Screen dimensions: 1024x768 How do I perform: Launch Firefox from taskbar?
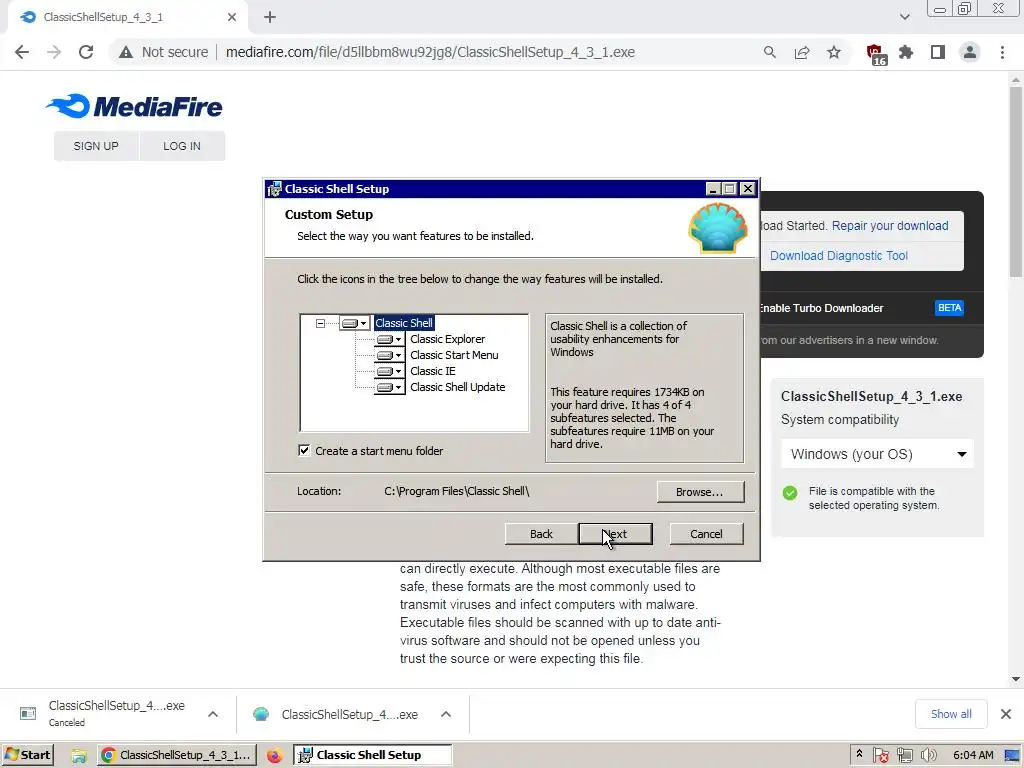point(274,756)
